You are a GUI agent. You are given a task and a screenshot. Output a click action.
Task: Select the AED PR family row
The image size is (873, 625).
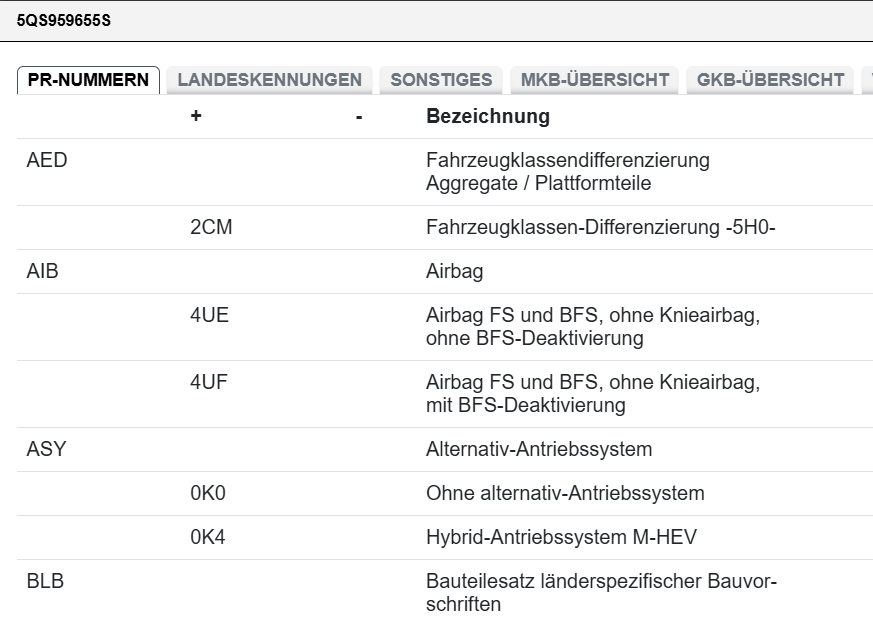click(x=47, y=160)
